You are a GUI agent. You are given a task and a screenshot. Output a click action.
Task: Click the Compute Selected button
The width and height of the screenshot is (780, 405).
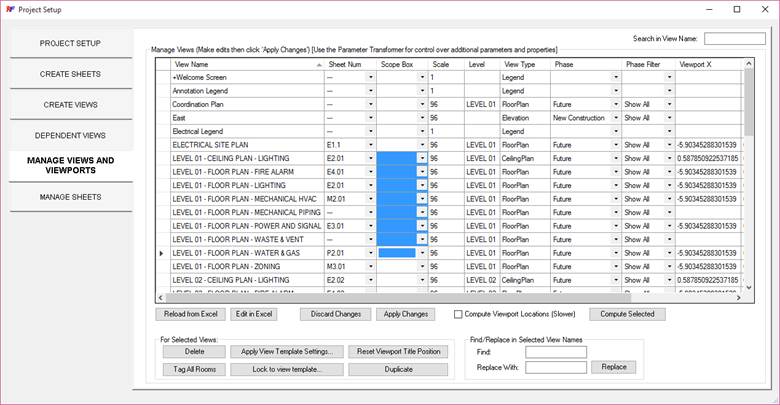coord(627,314)
